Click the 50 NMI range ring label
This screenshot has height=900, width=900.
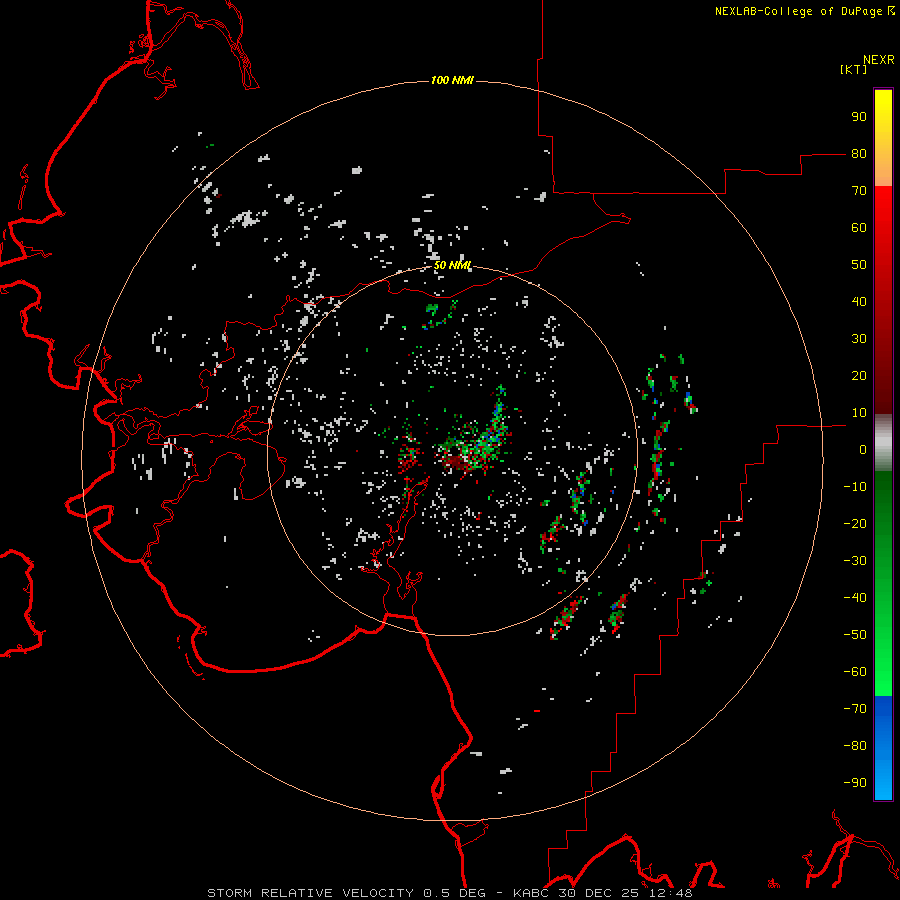pos(452,265)
